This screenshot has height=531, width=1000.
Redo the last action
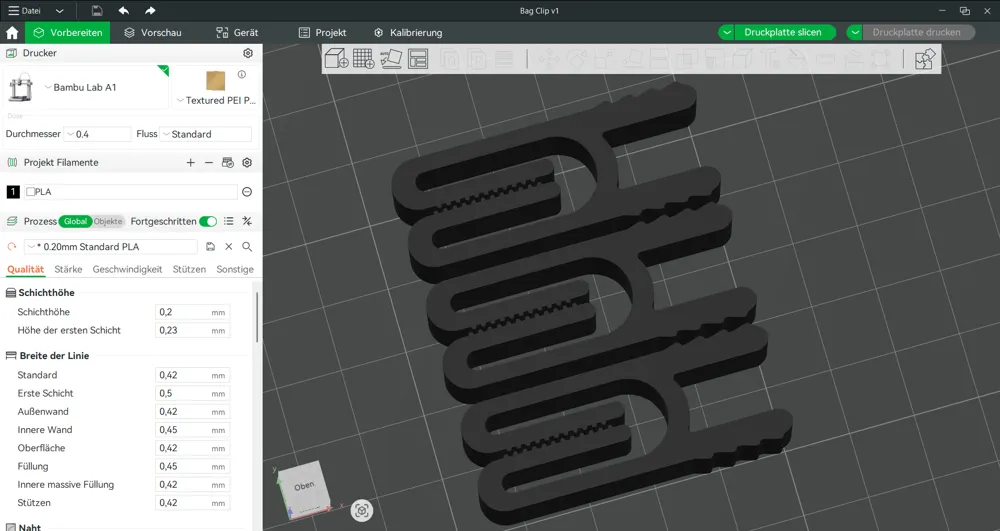150,10
